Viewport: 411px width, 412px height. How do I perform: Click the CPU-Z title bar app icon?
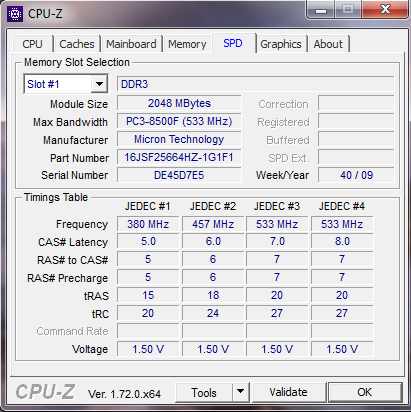15,14
